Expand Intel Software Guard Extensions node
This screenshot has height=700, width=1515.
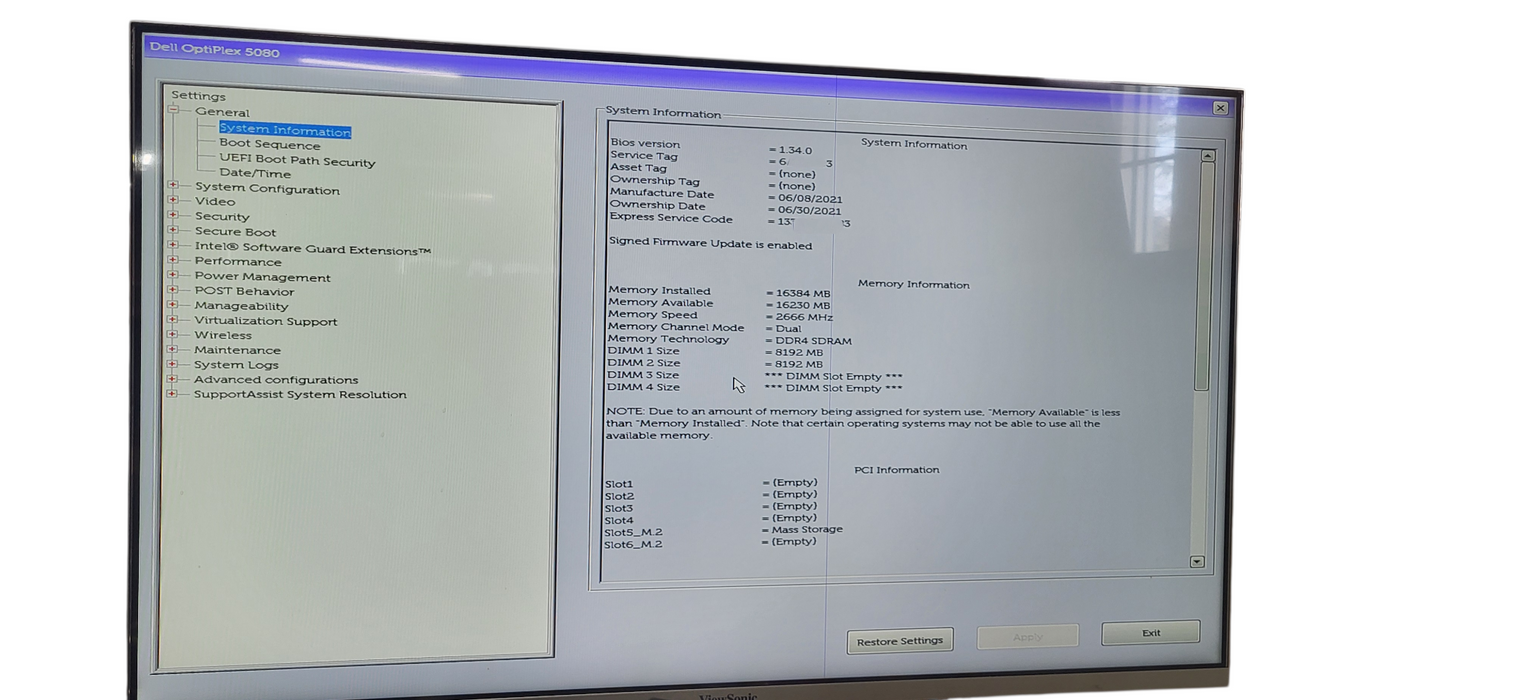click(173, 245)
